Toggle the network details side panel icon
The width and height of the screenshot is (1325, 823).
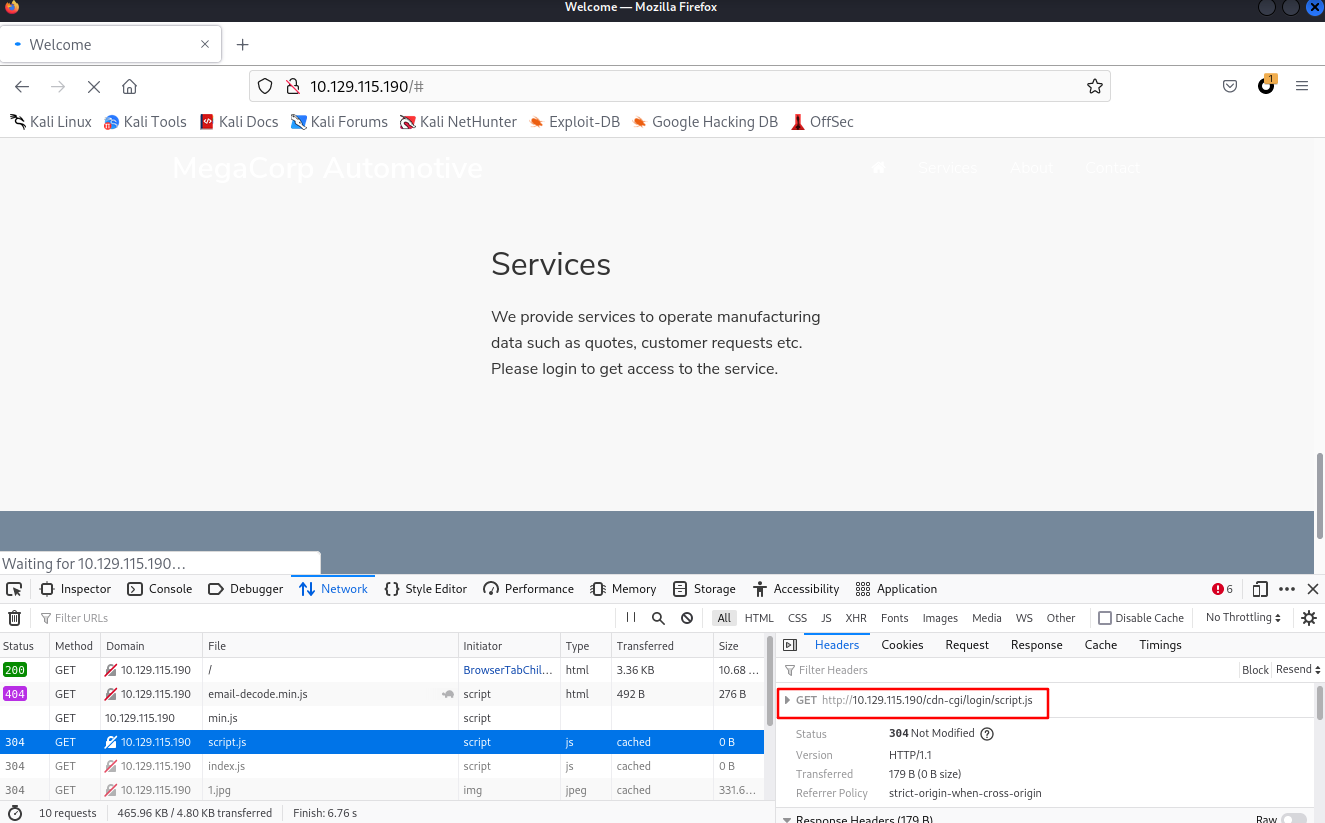[x=790, y=645]
